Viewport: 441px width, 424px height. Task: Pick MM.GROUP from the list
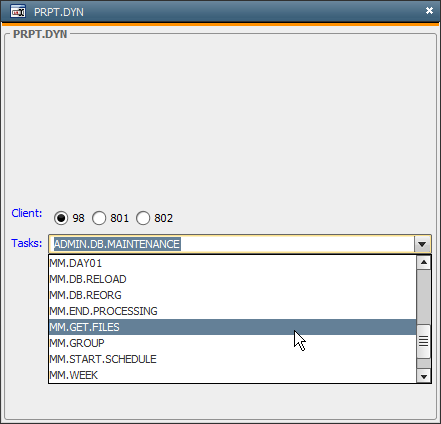(233, 343)
